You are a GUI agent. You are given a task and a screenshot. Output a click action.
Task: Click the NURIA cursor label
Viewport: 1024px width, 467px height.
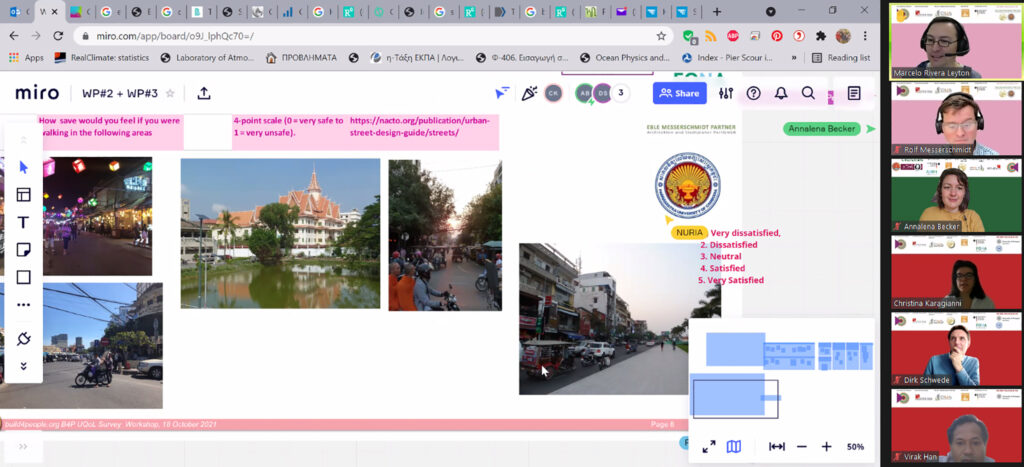(x=690, y=233)
